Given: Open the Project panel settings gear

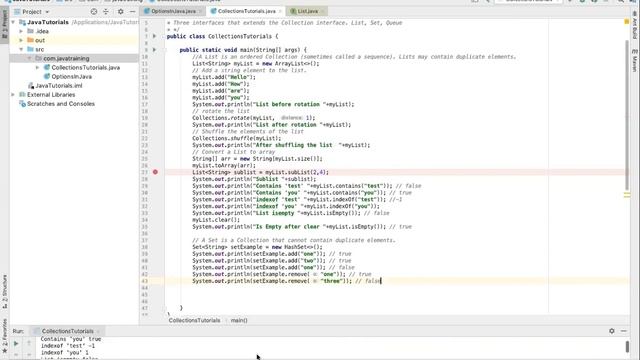Looking at the screenshot, I should pos(120,12).
